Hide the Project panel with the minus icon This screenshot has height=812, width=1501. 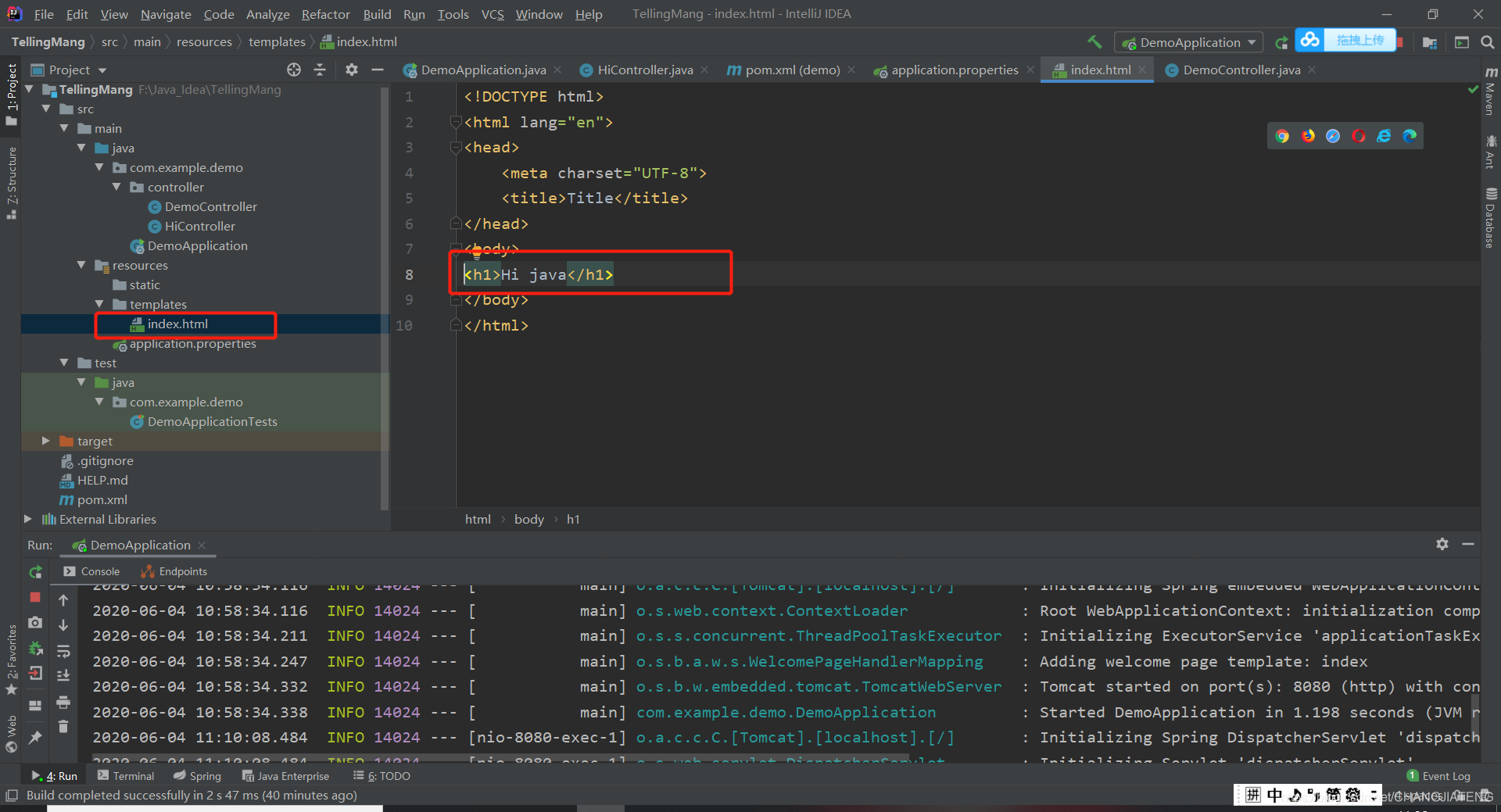coord(378,70)
